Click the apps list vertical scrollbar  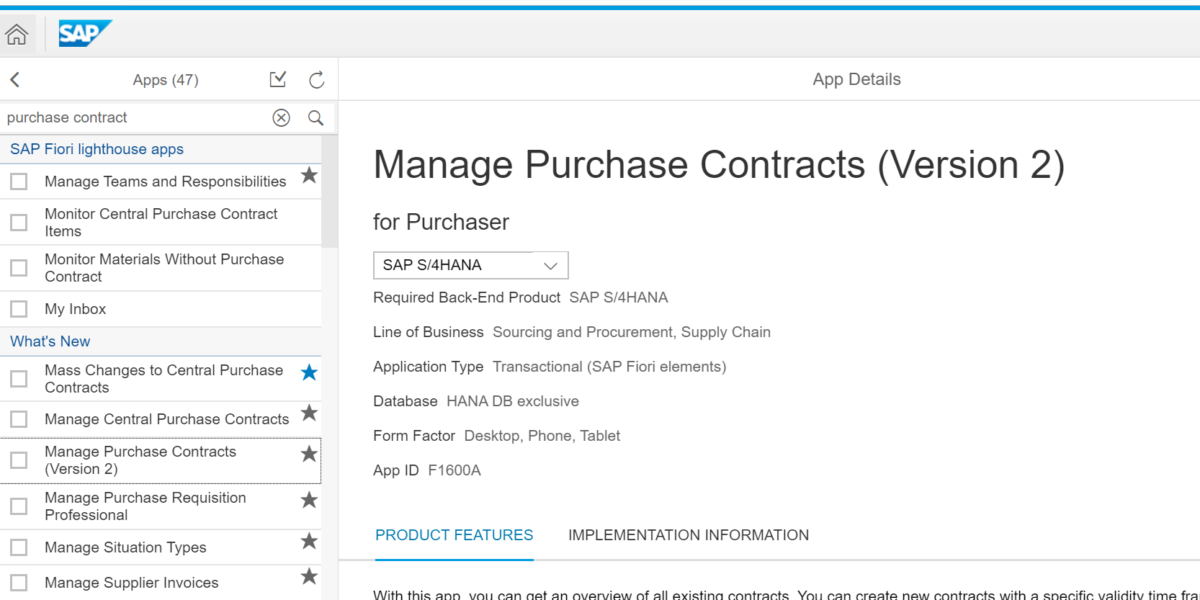click(x=329, y=190)
